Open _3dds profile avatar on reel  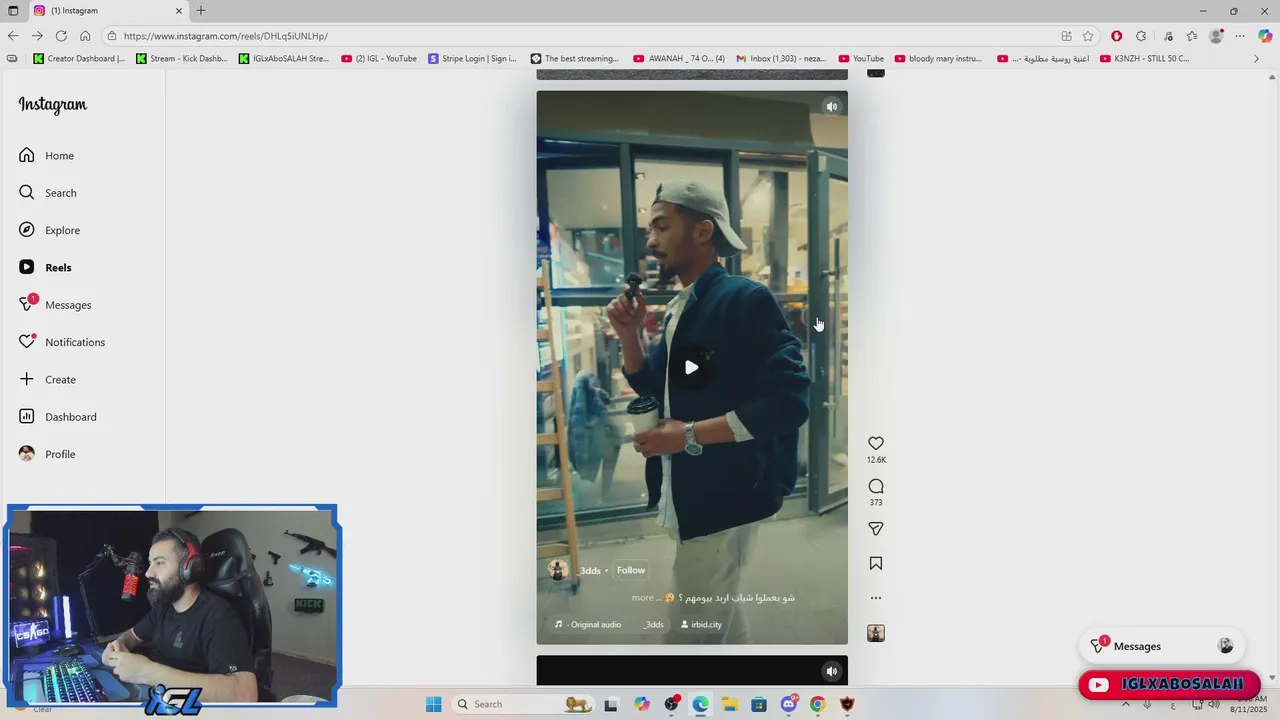[x=558, y=570]
